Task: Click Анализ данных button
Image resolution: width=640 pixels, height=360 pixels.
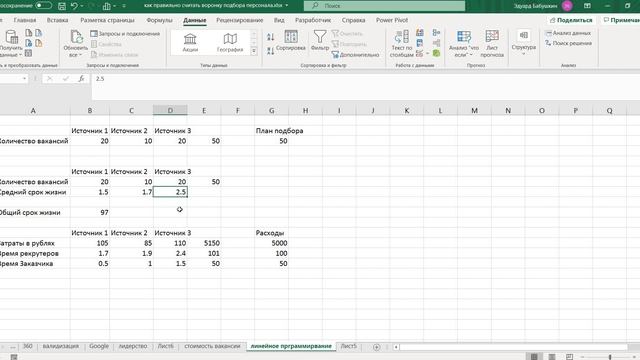Action: click(568, 33)
